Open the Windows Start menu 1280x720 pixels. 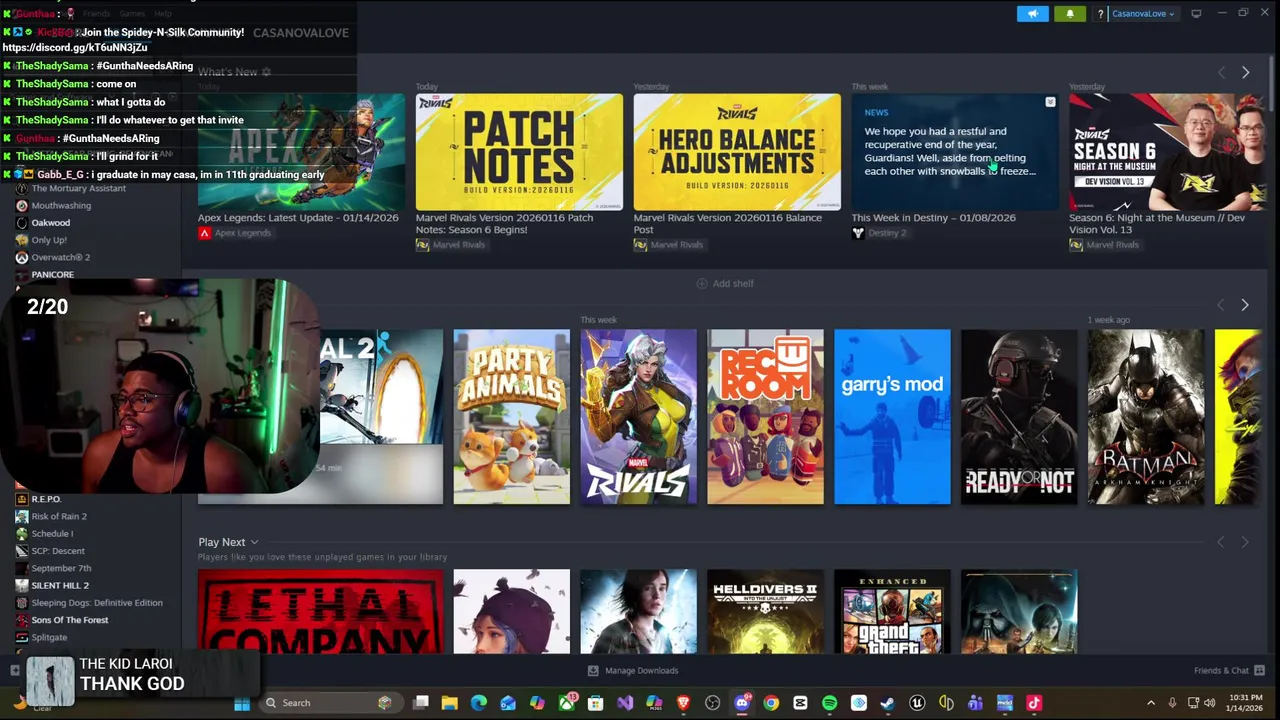[x=242, y=703]
